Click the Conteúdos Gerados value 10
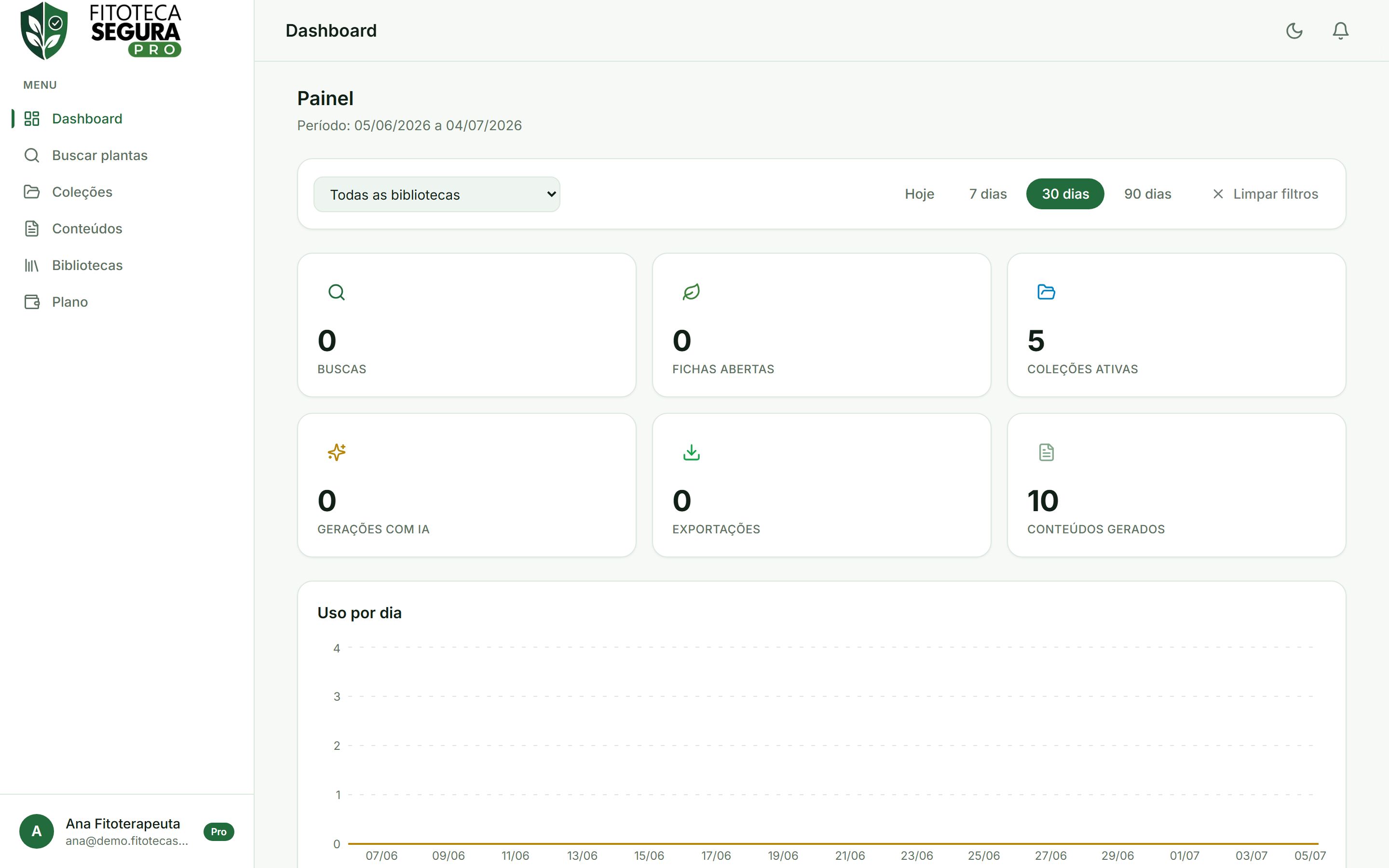The width and height of the screenshot is (1389, 868). (x=1043, y=501)
